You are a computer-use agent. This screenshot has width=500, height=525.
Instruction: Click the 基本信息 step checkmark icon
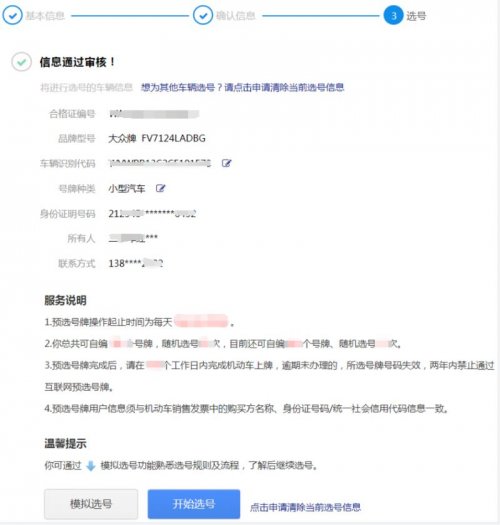coord(12,15)
